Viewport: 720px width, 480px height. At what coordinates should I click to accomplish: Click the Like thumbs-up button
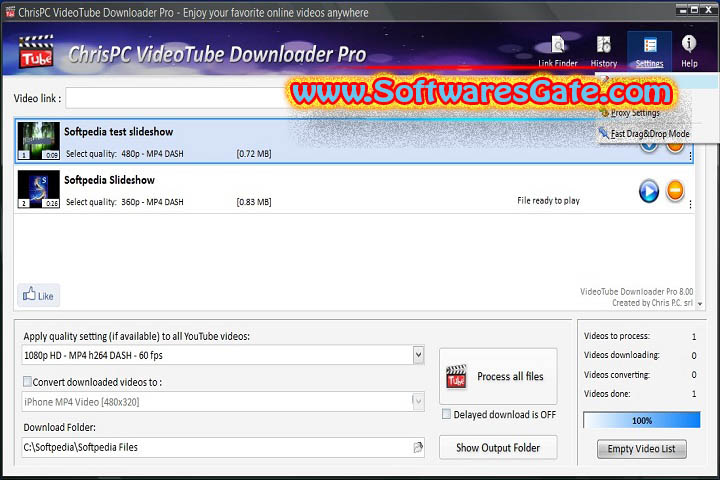[x=38, y=295]
